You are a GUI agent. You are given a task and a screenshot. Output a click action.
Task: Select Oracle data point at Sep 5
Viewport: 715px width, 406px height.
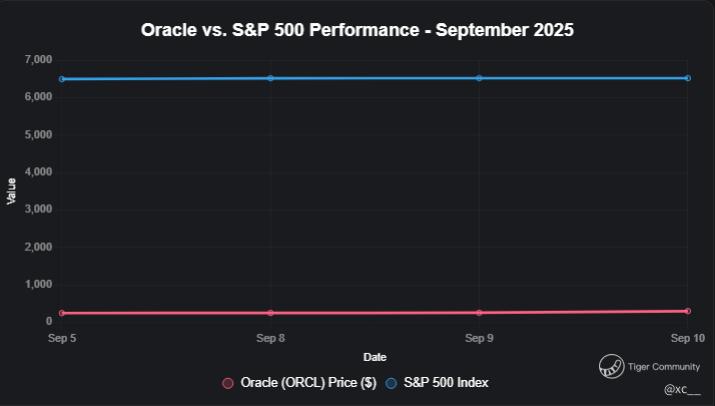(x=62, y=313)
